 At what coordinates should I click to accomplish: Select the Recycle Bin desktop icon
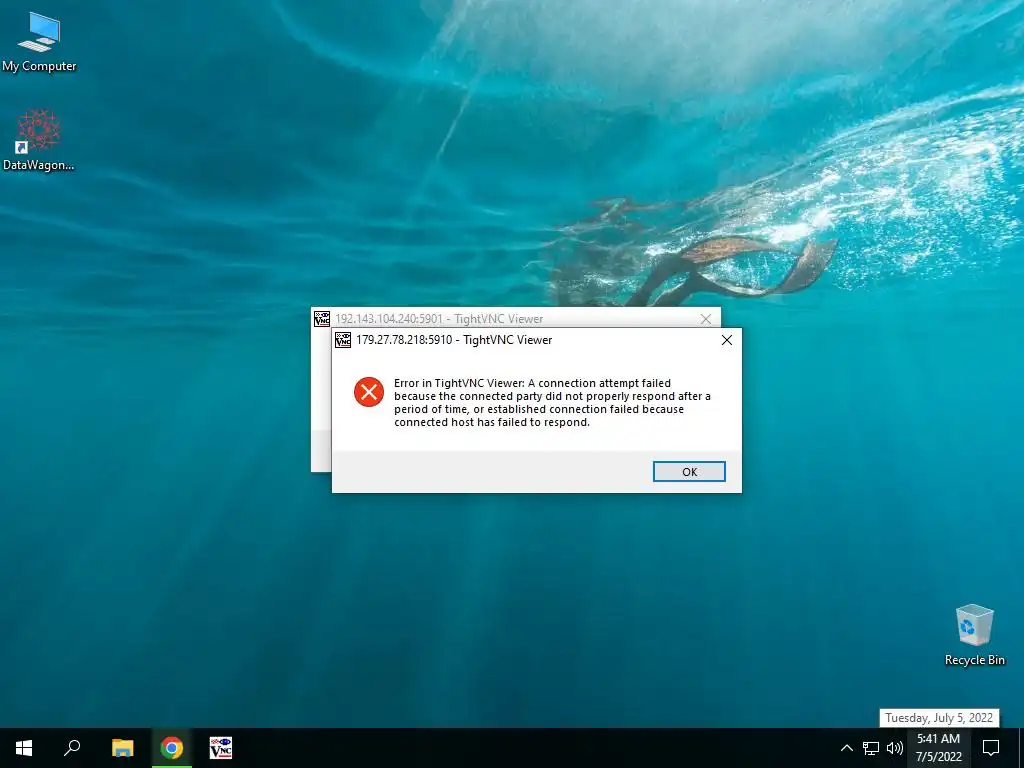974,635
